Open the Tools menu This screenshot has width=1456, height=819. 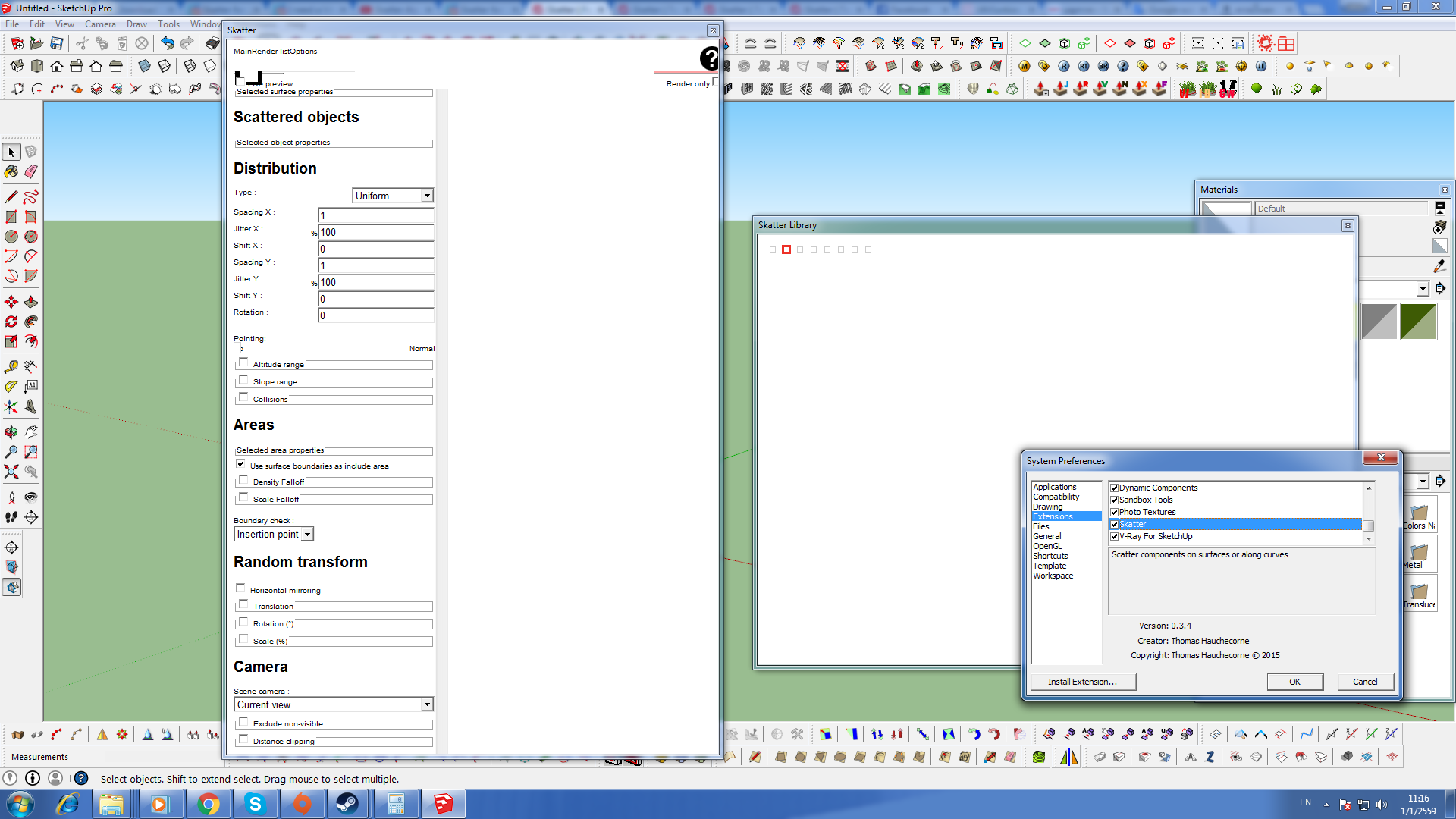tap(168, 24)
